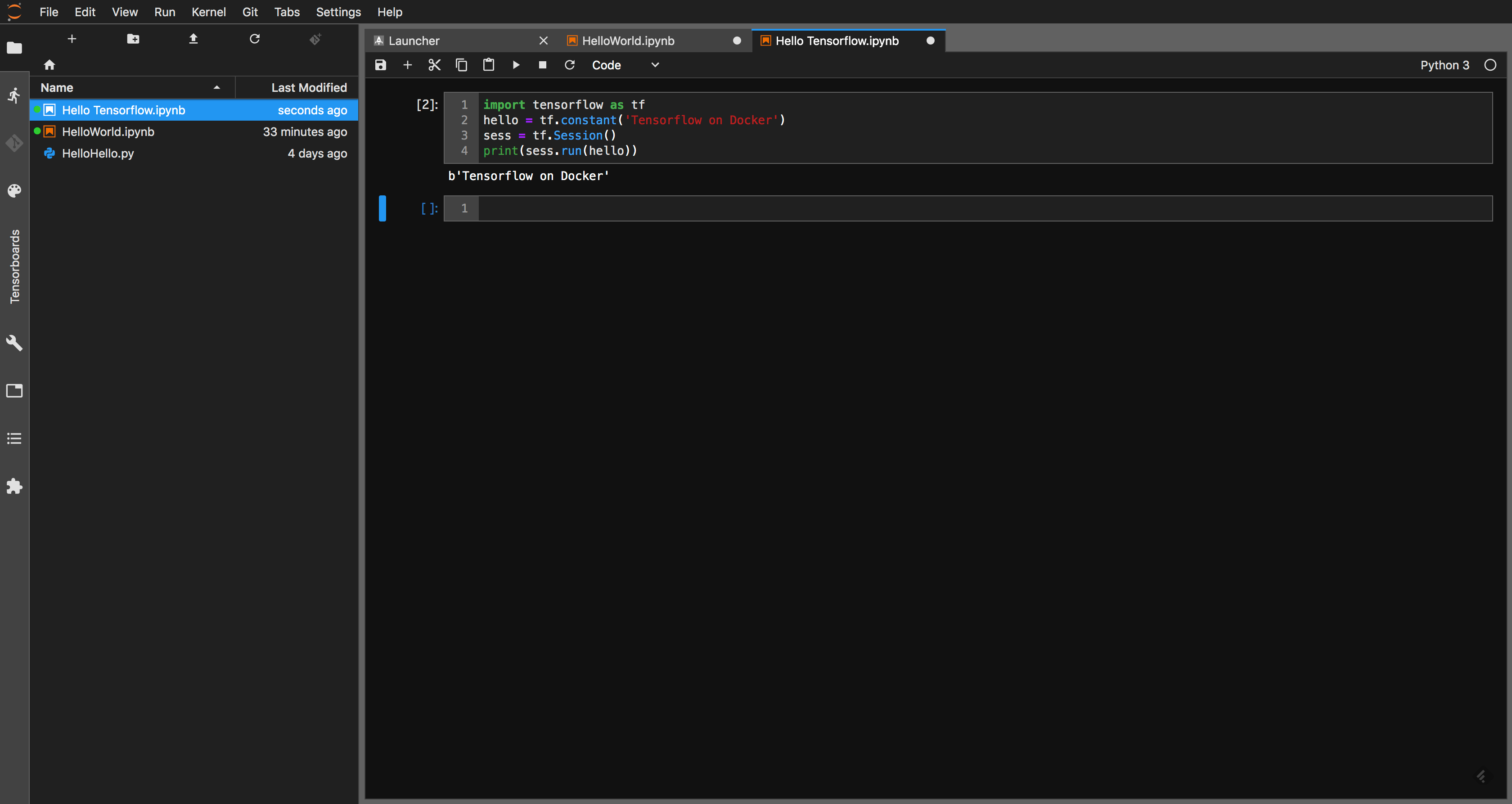This screenshot has height=804, width=1512.
Task: Open the Help menu
Action: (x=390, y=12)
